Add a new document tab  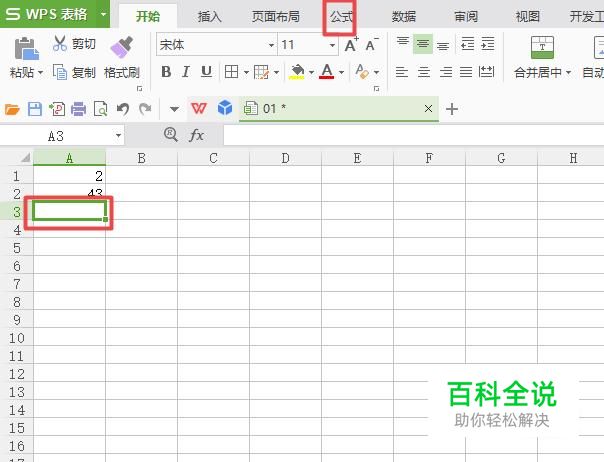(452, 109)
